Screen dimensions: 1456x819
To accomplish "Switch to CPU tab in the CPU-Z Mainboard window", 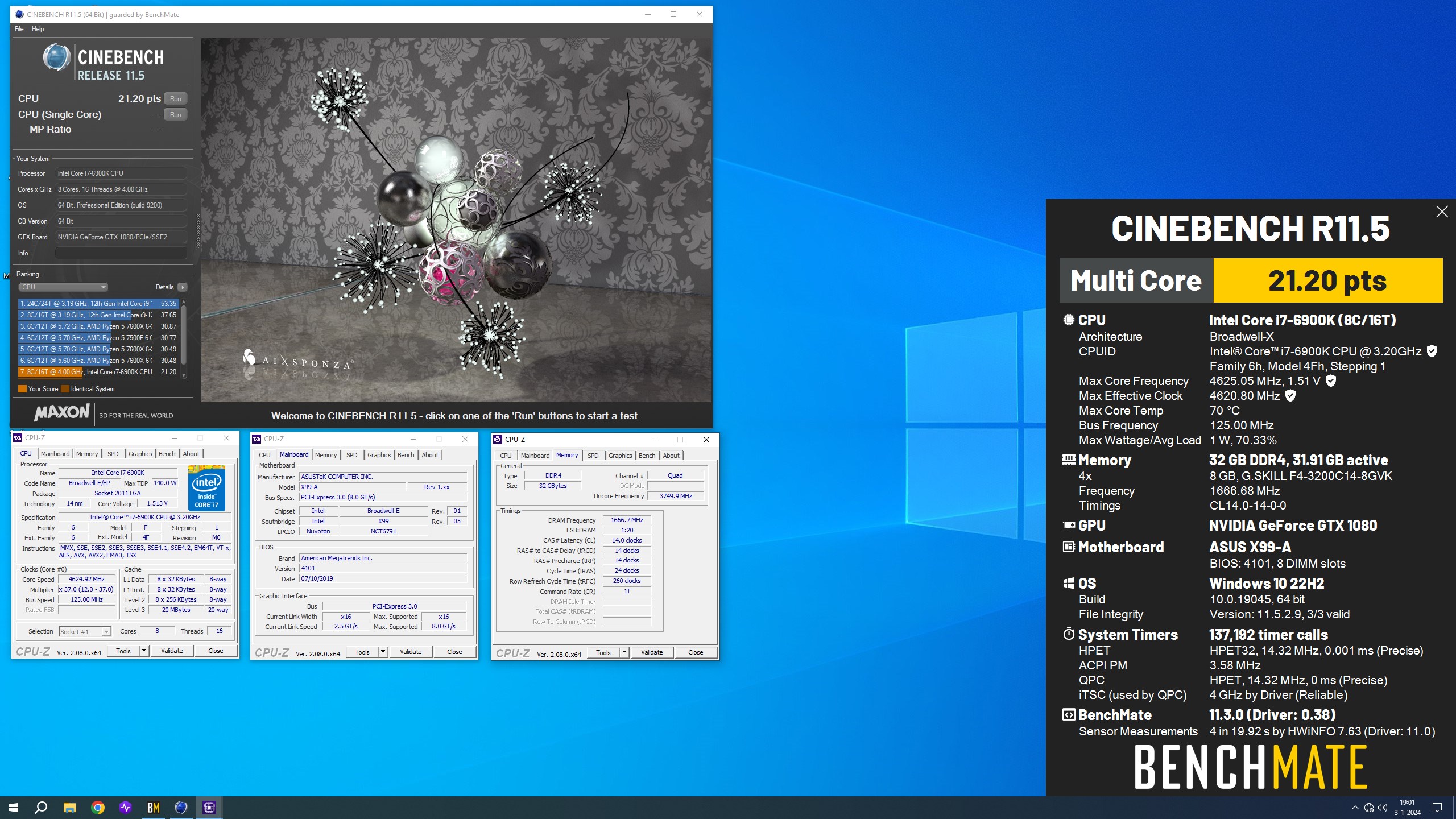I will point(264,455).
